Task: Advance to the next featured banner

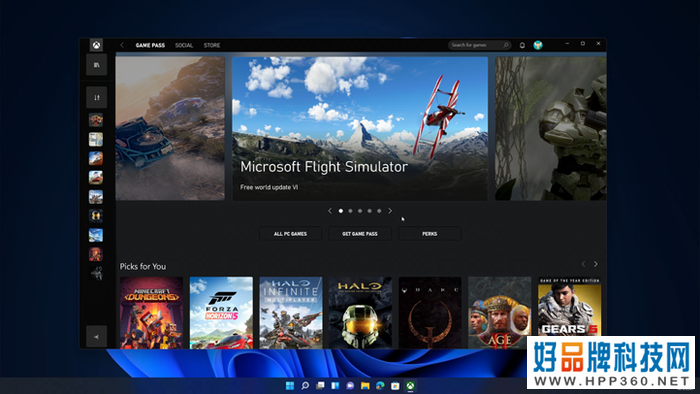Action: point(390,211)
